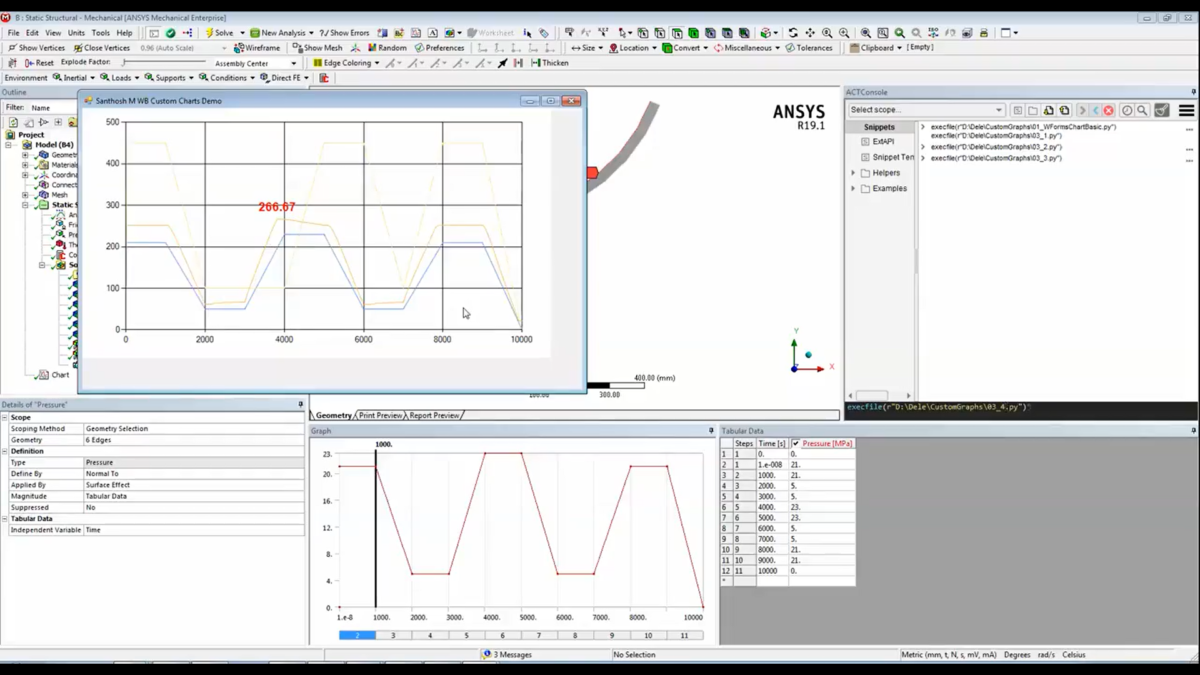1200x675 pixels.
Task: Click the Pan view icon
Action: point(810,33)
